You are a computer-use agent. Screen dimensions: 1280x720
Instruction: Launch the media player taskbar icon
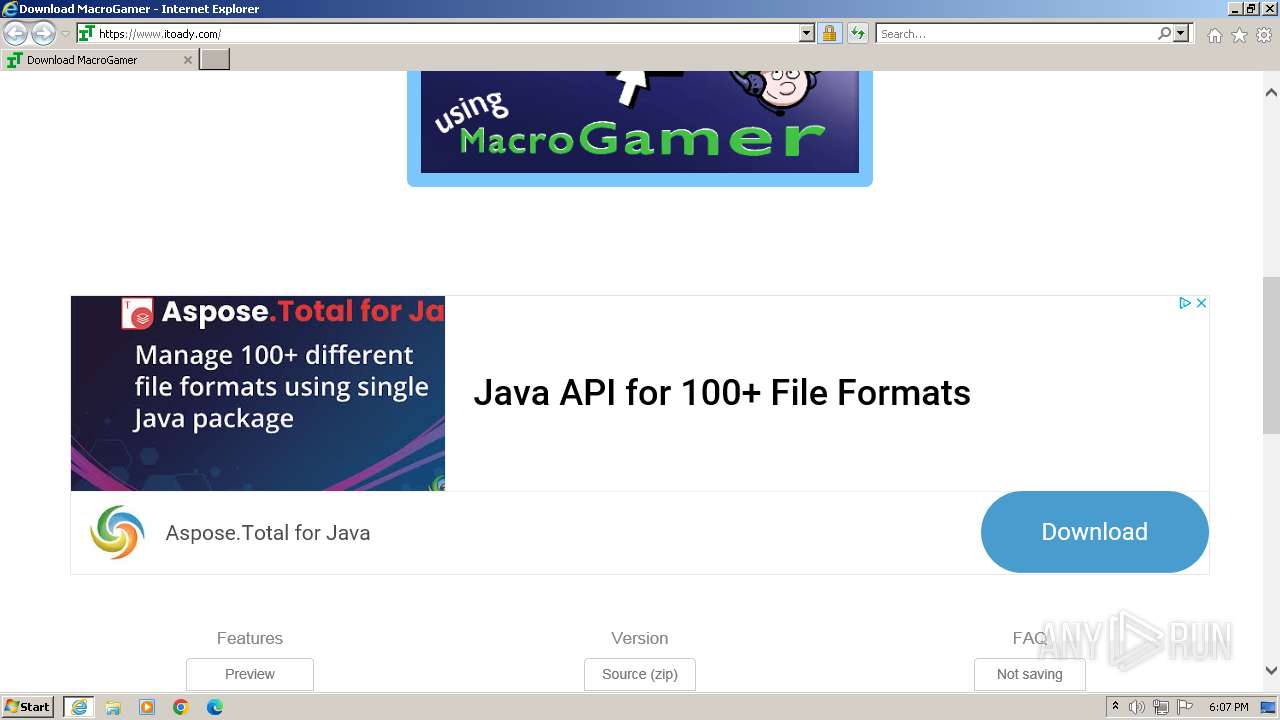tap(147, 707)
